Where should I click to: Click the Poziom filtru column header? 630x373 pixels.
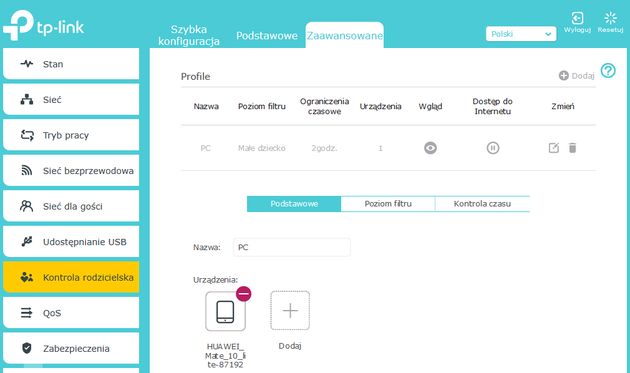click(262, 106)
